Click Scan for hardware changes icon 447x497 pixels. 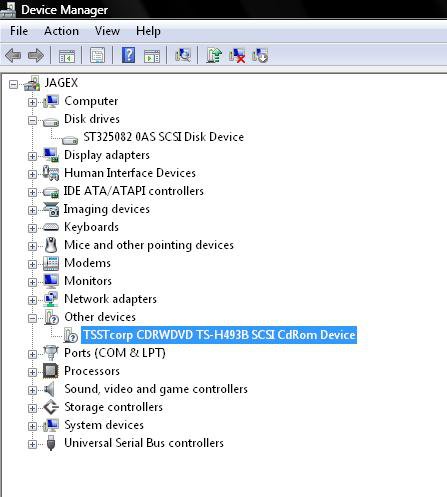(x=183, y=55)
